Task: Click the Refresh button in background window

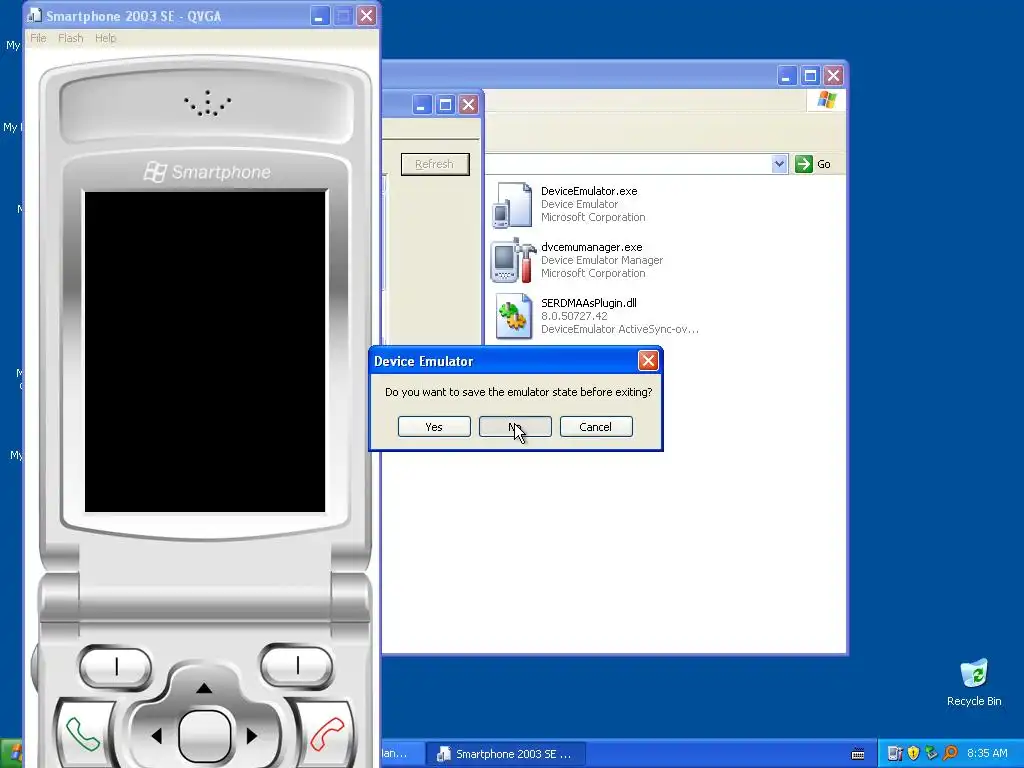Action: 434,164
